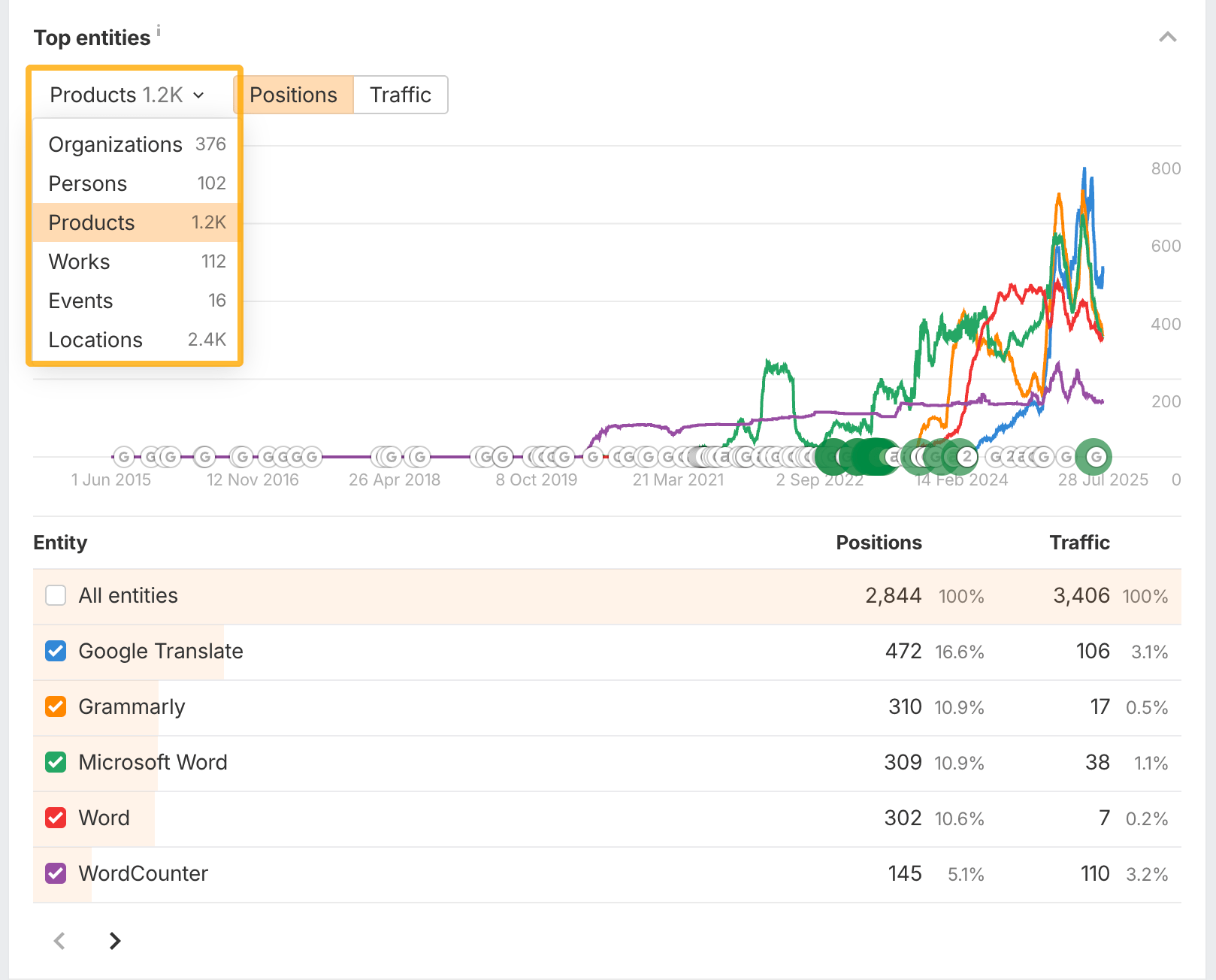The height and width of the screenshot is (980, 1216).
Task: Switch chart to Traffic view
Action: click(x=401, y=95)
